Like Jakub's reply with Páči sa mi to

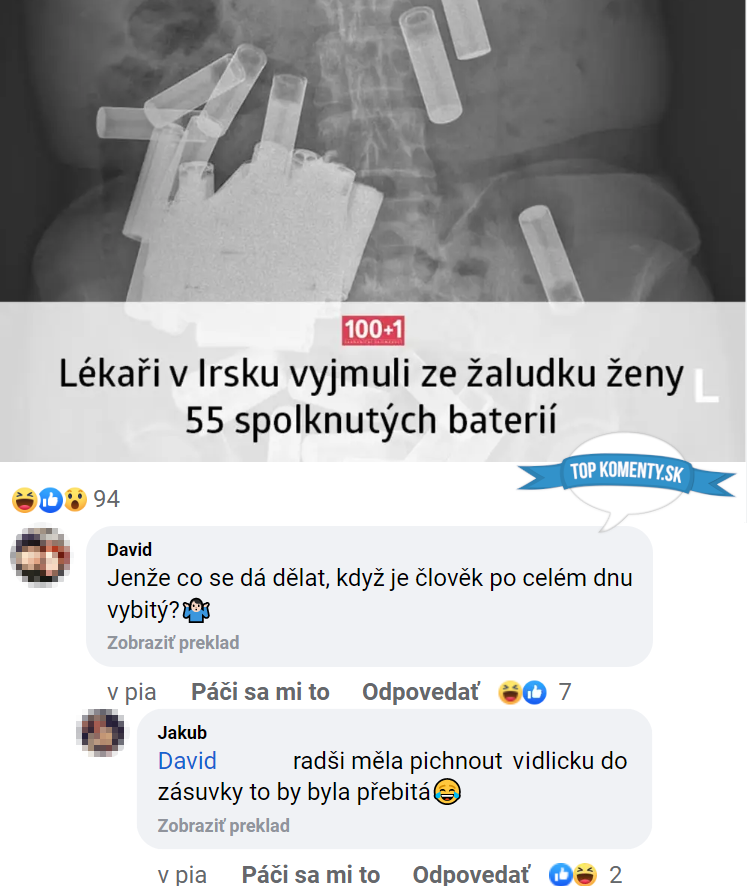311,874
